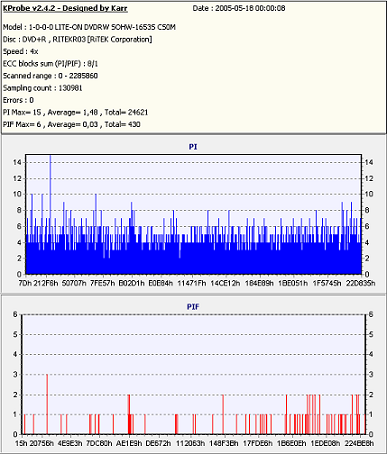This screenshot has width=387, height=454.
Task: Click the PIF chart title
Action: tap(193, 306)
